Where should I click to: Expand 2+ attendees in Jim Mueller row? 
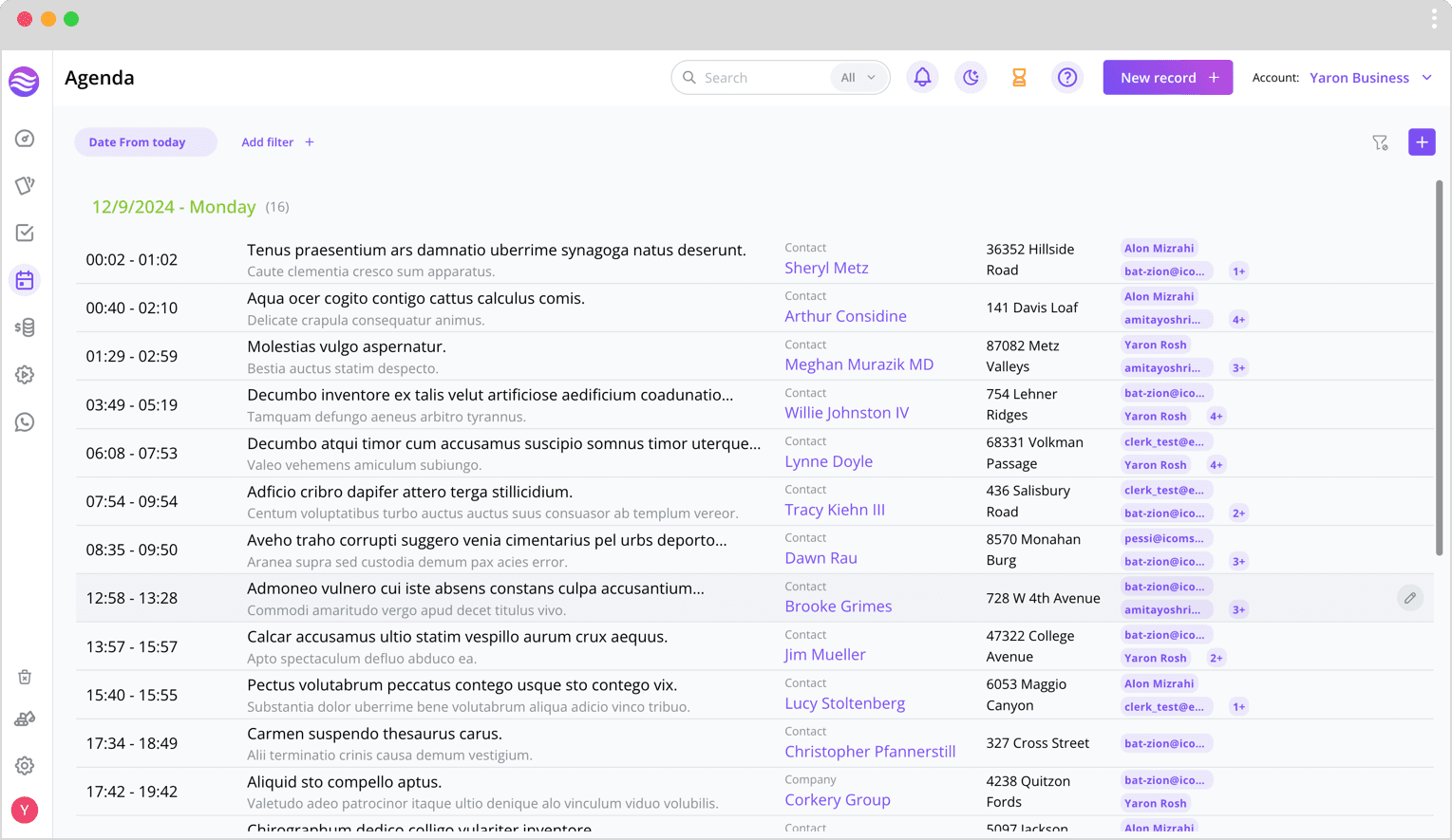click(1216, 659)
